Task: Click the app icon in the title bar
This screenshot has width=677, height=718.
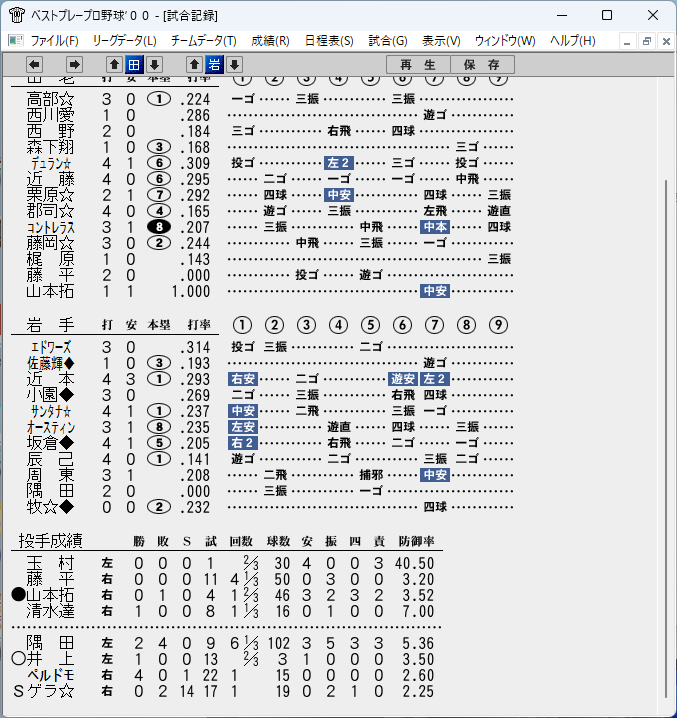Action: tap(16, 15)
